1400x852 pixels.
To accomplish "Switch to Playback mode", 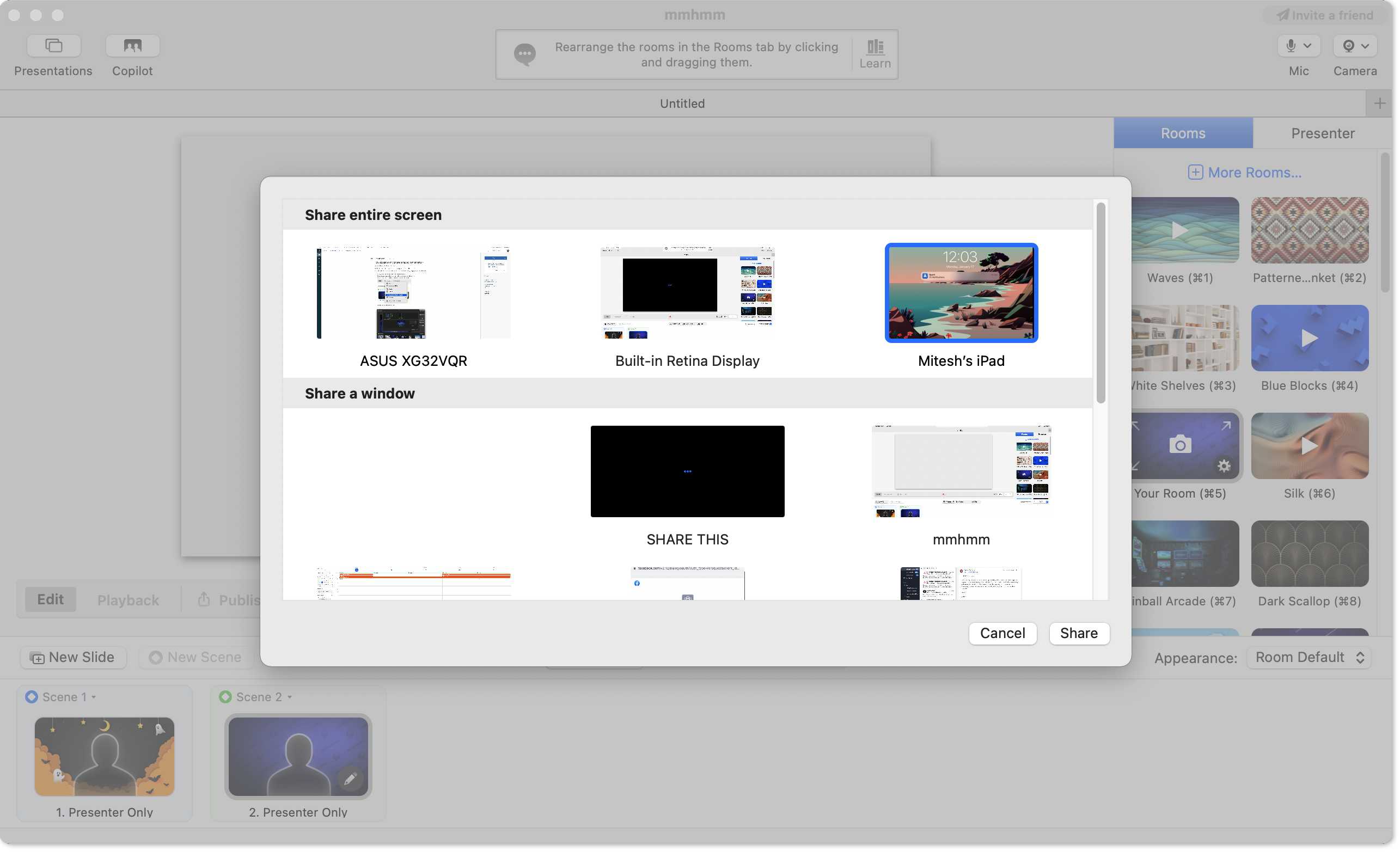I will coord(128,600).
